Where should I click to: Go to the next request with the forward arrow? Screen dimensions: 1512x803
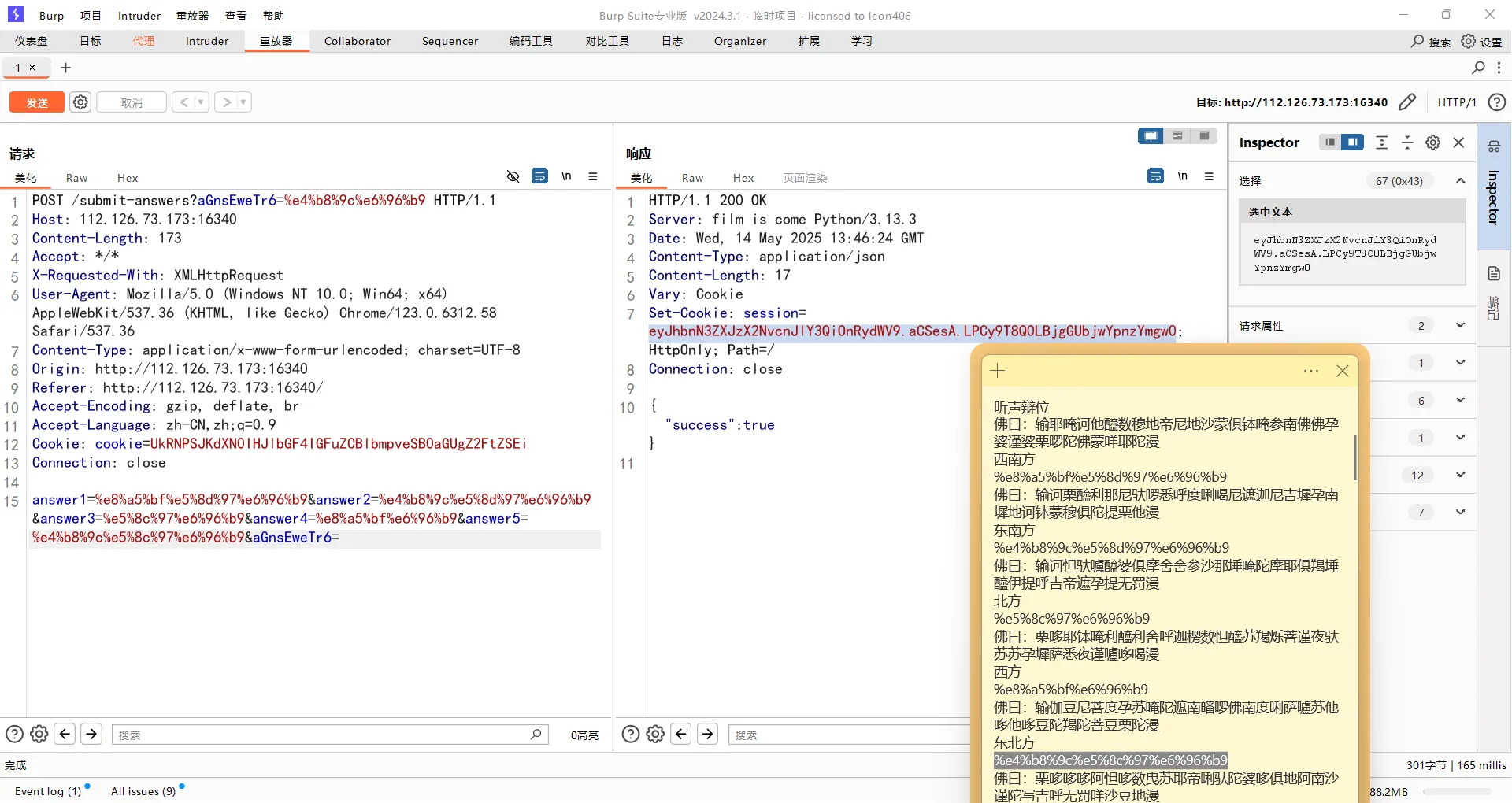(226, 102)
